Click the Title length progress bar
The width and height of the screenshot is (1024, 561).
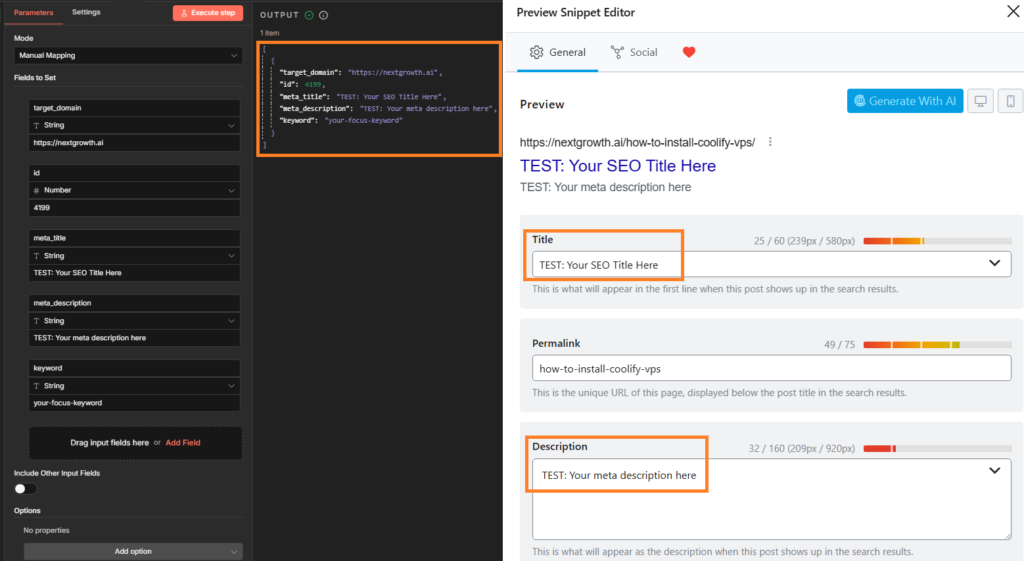[937, 241]
